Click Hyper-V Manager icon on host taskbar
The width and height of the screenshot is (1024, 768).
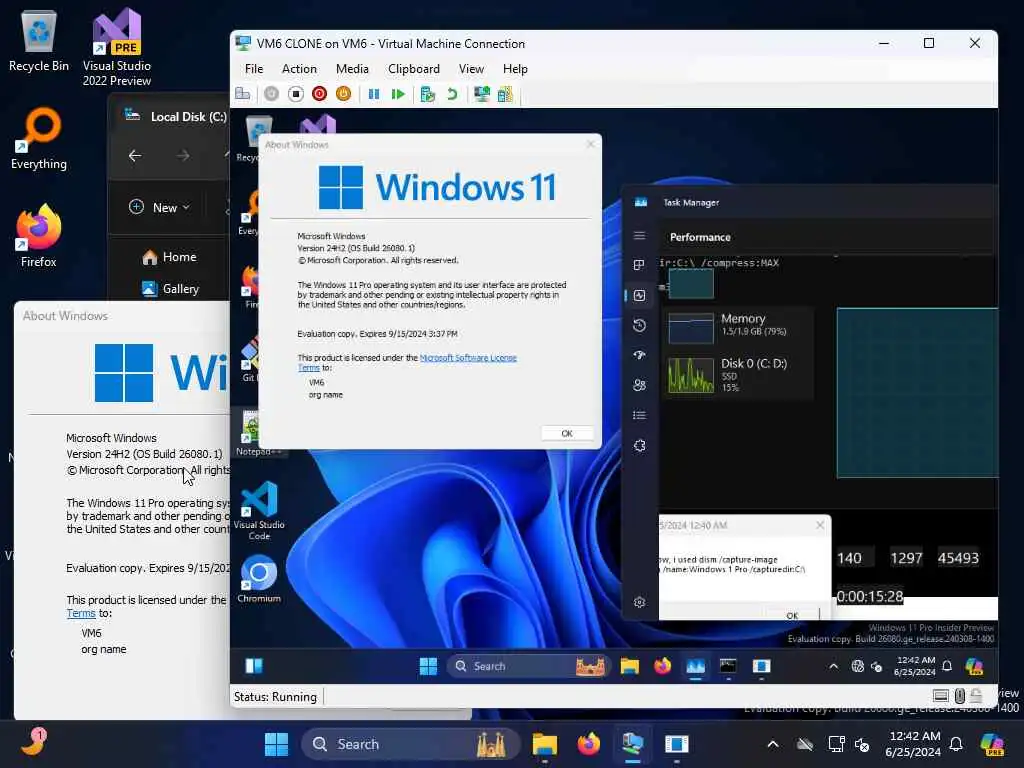pyautogui.click(x=632, y=744)
